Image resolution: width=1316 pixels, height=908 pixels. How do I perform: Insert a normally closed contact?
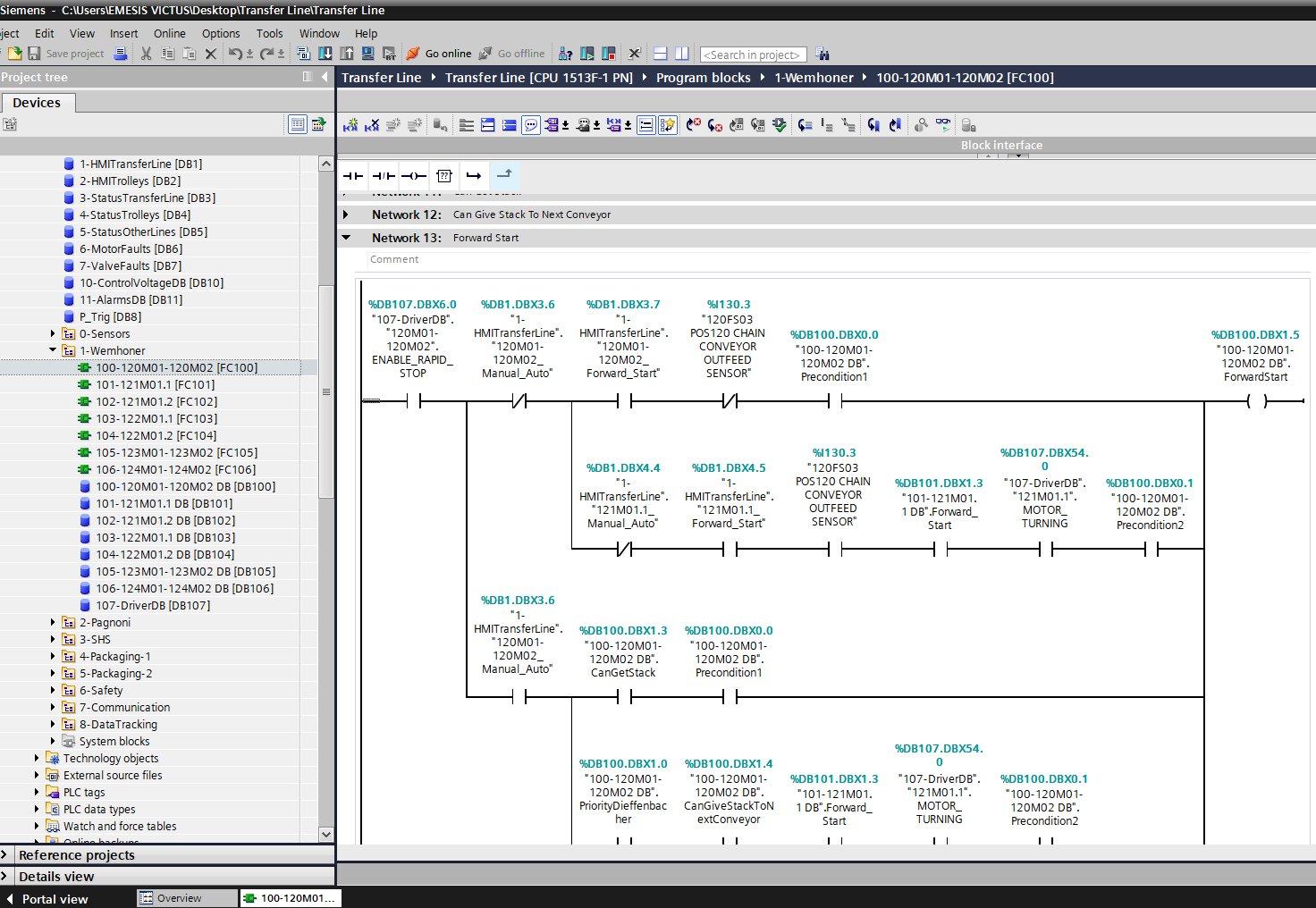click(384, 176)
